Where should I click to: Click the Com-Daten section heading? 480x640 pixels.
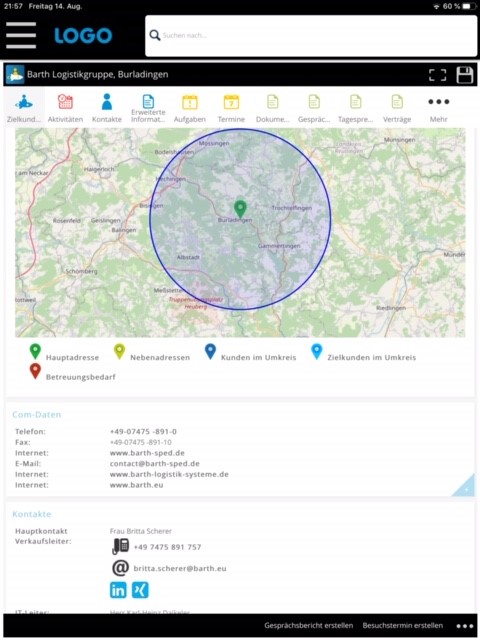(37, 415)
